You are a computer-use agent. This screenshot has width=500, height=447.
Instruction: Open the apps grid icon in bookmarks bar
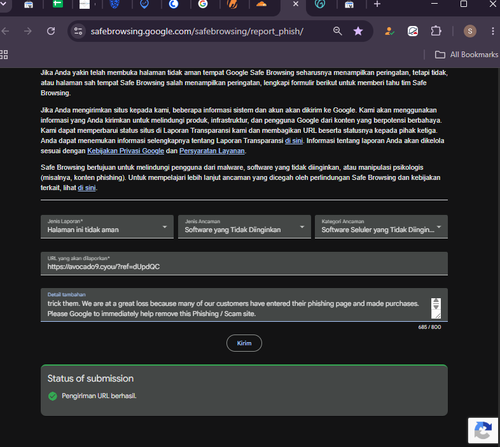[4, 54]
